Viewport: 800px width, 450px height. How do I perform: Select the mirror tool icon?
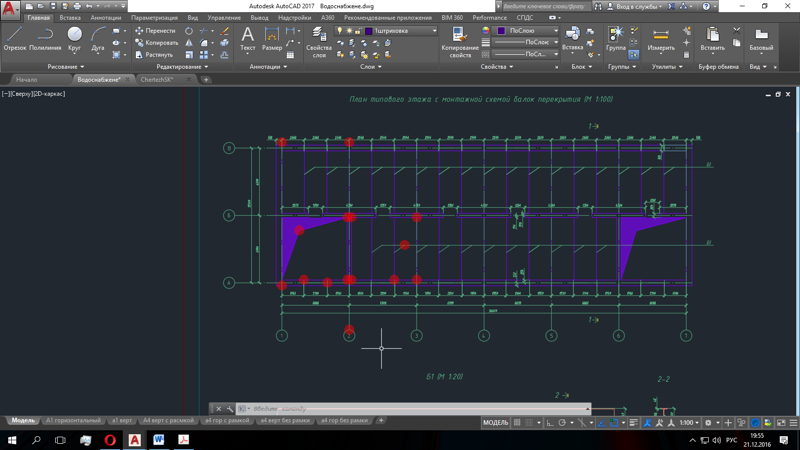[x=189, y=43]
